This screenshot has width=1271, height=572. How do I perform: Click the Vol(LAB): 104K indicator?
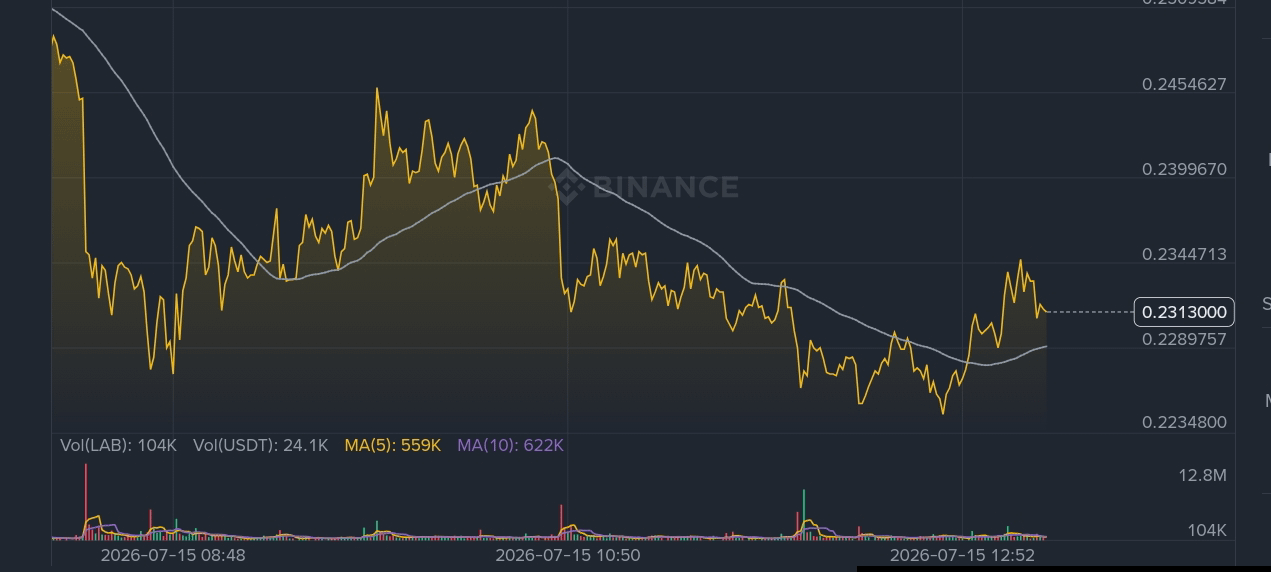tap(118, 445)
